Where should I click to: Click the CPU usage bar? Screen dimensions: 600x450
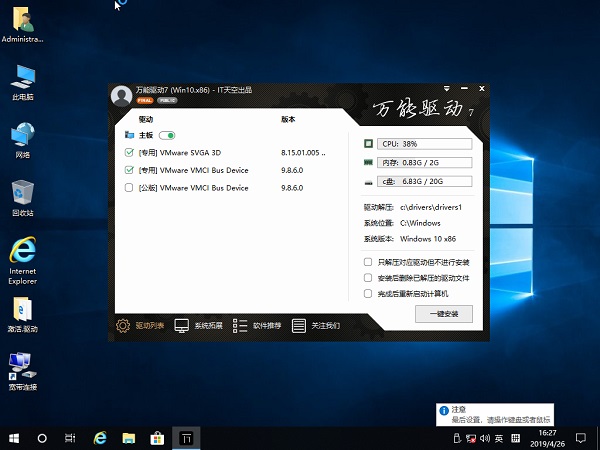pyautogui.click(x=425, y=144)
